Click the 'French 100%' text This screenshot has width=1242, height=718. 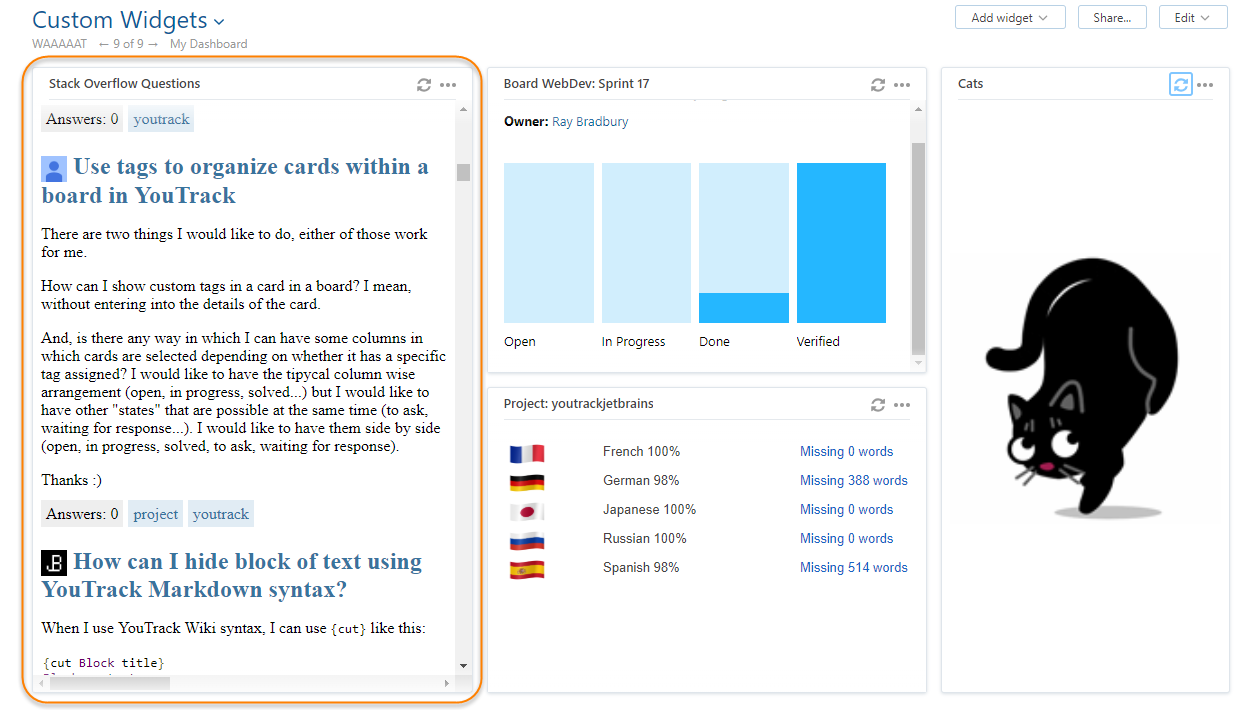click(x=641, y=452)
